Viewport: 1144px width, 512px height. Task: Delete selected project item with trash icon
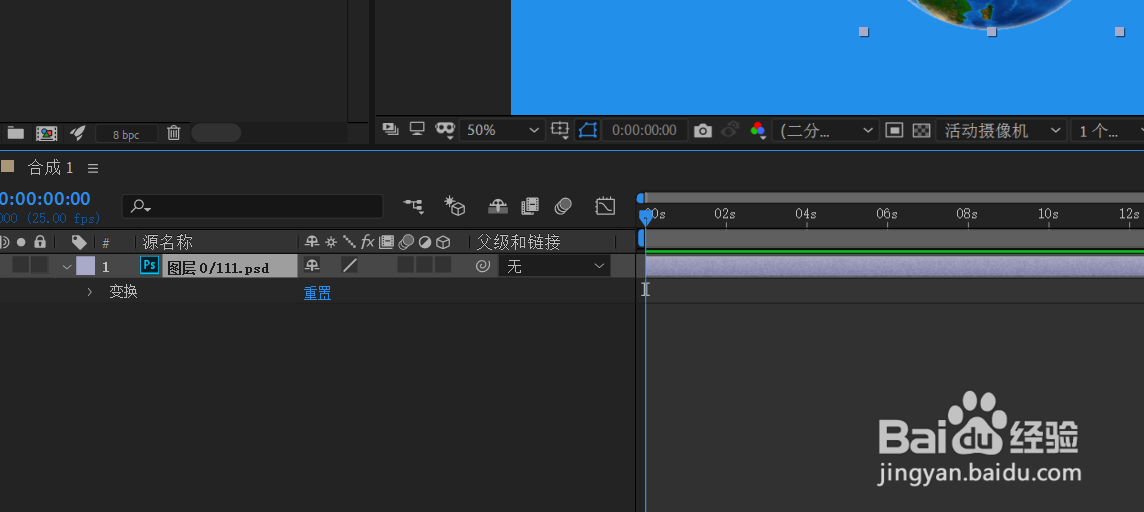pos(174,133)
